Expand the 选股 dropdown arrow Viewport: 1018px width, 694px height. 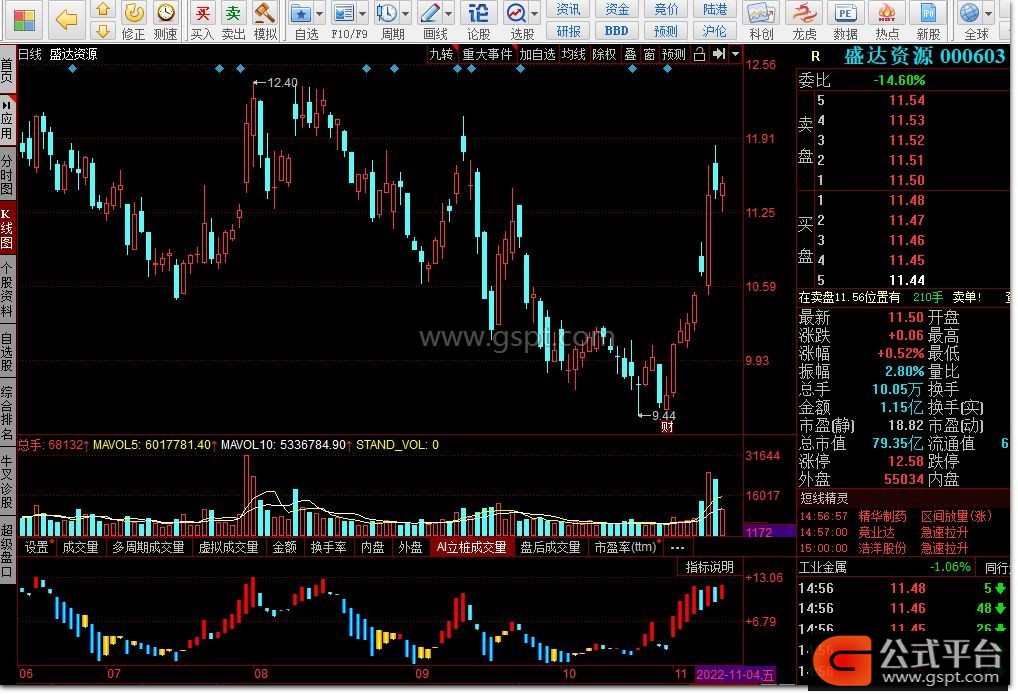[535, 14]
